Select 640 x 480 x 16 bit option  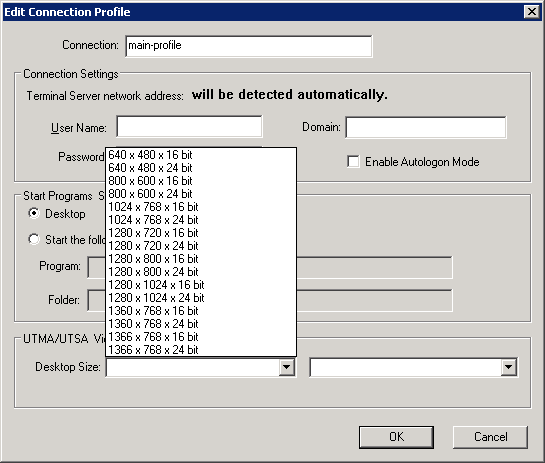coord(201,155)
